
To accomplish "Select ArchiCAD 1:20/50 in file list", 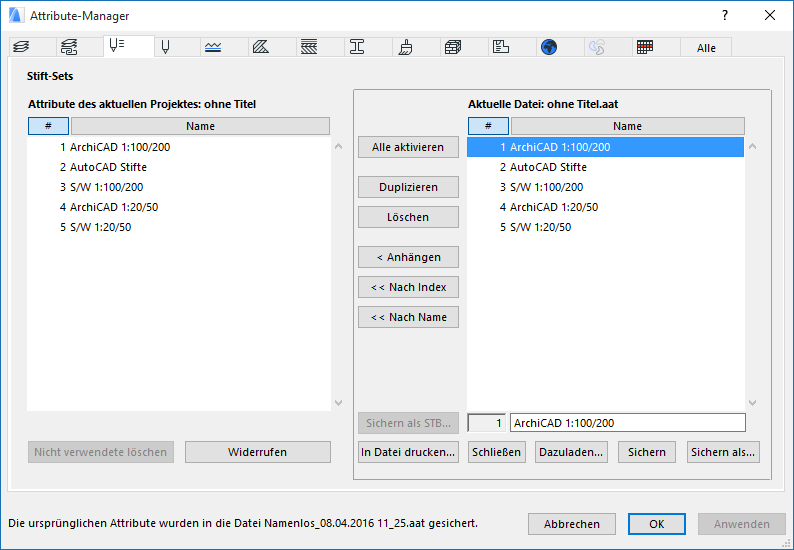I will [605, 207].
